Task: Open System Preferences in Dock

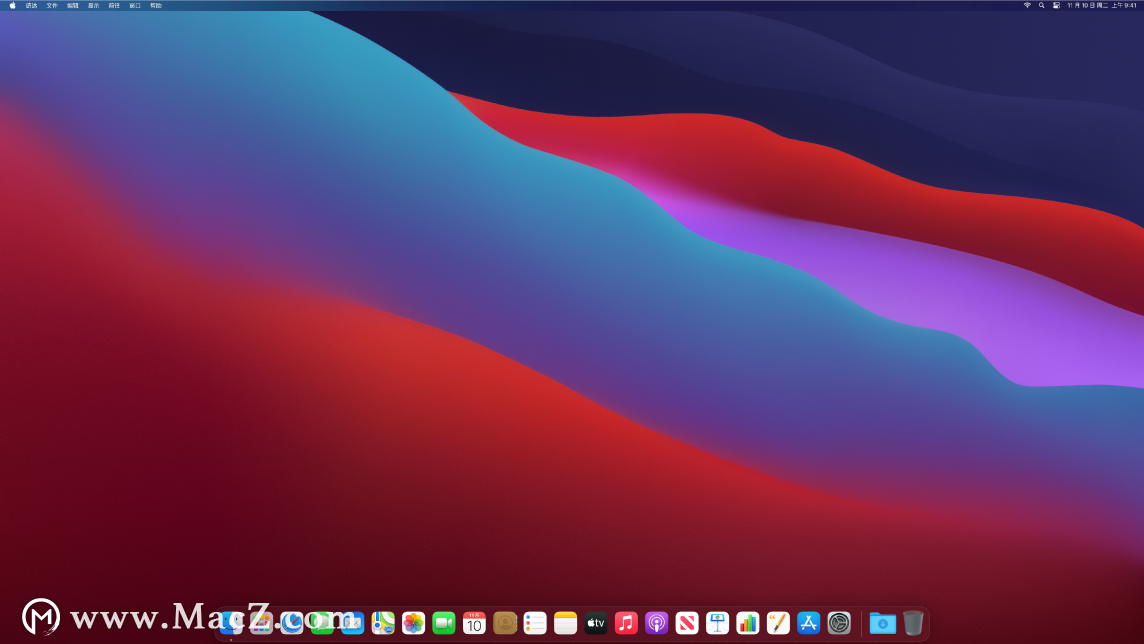Action: (x=839, y=623)
